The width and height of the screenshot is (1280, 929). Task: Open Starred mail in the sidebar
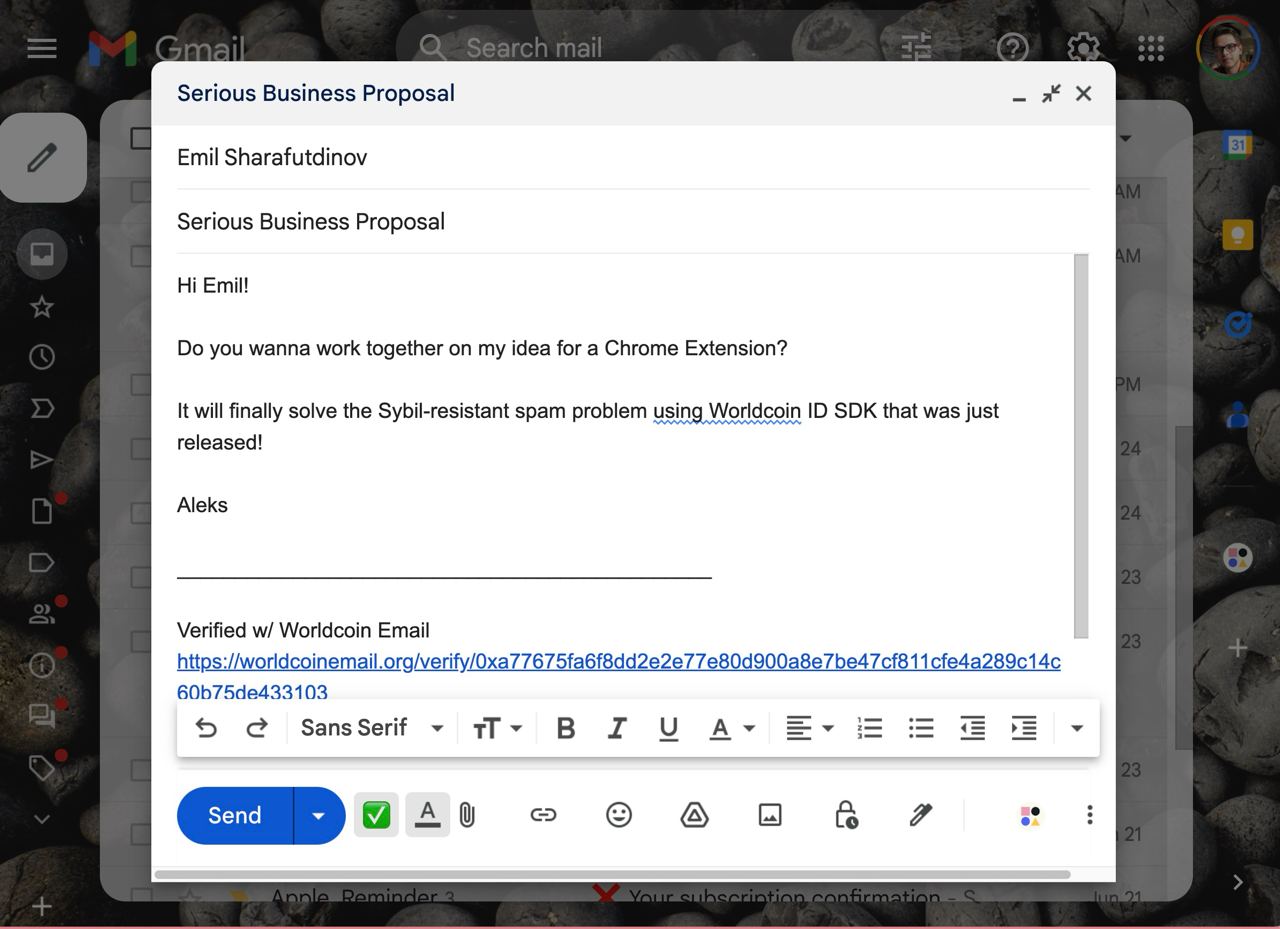coord(42,306)
